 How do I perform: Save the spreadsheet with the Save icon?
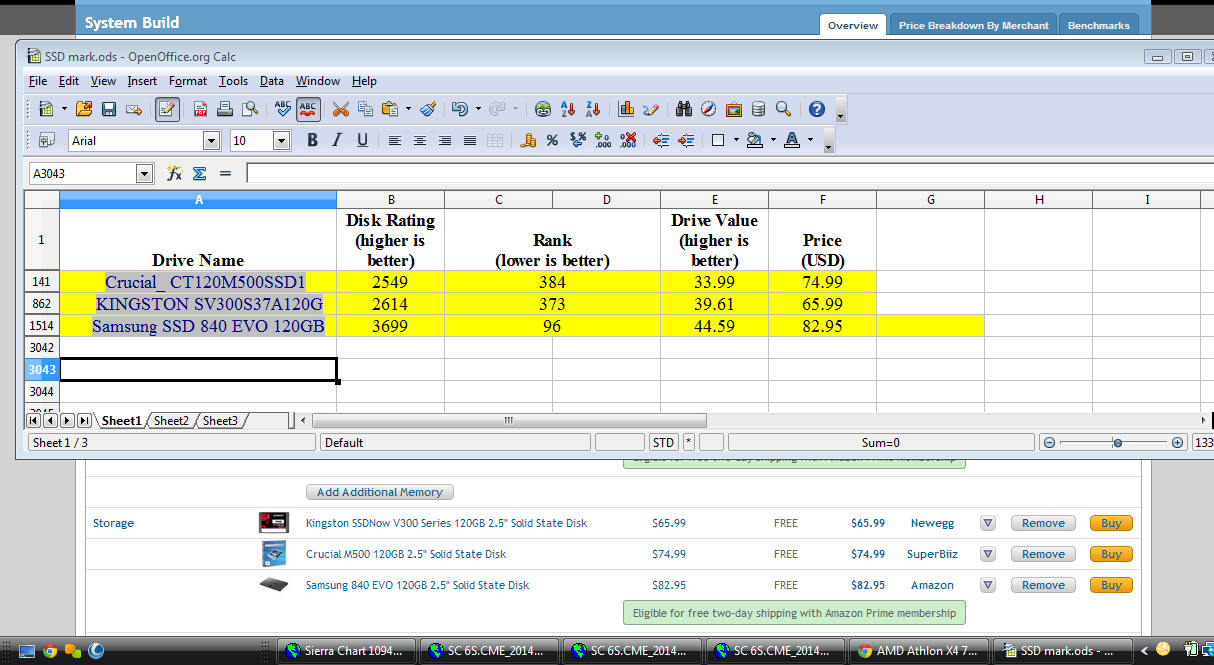[108, 109]
